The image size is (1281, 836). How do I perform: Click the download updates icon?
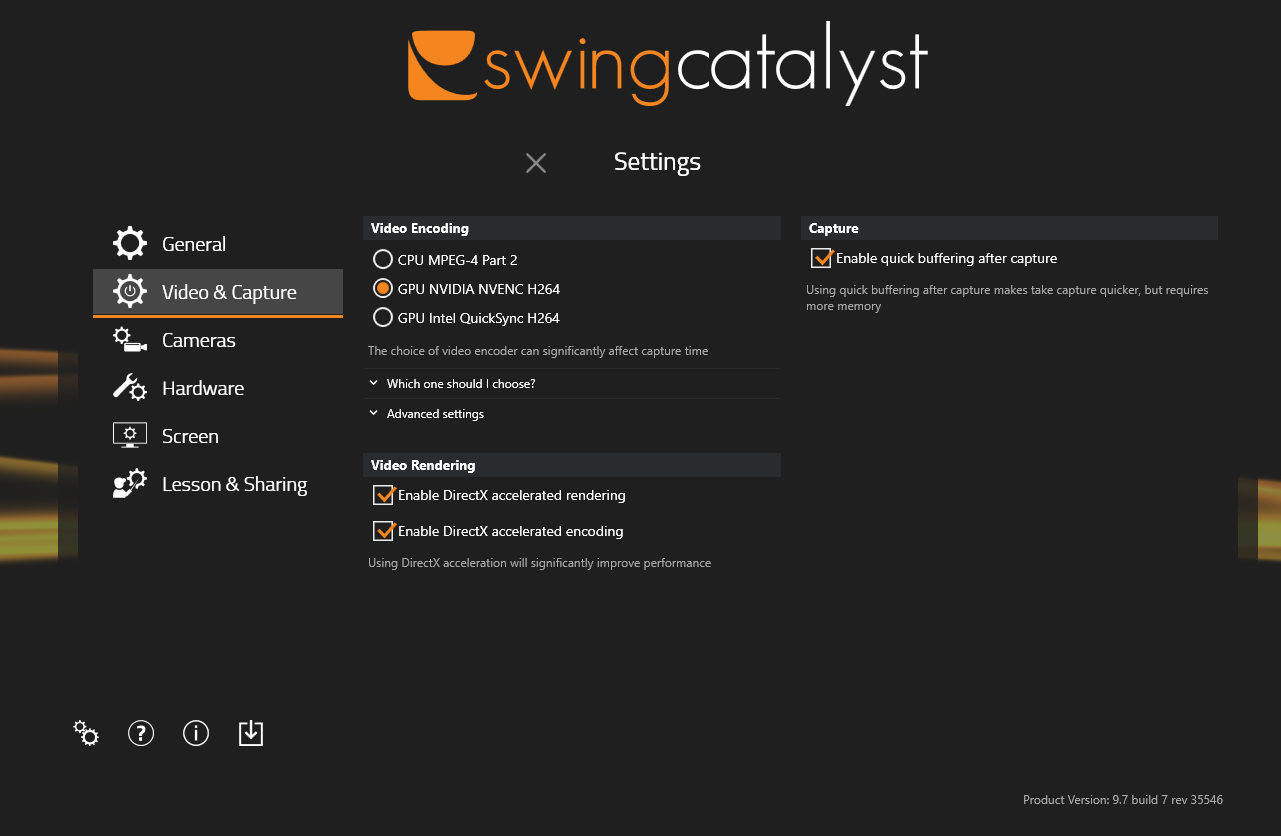(251, 733)
